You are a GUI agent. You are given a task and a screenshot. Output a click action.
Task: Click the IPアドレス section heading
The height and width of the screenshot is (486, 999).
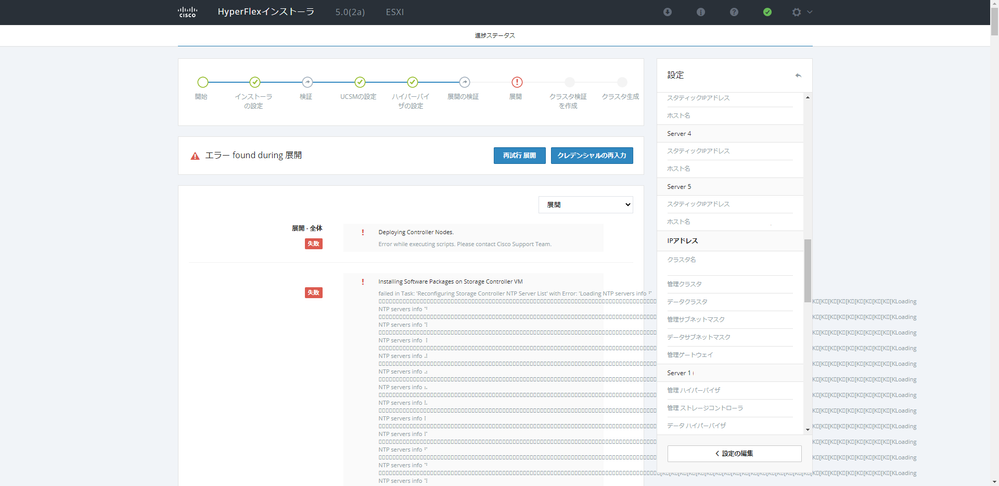click(683, 241)
